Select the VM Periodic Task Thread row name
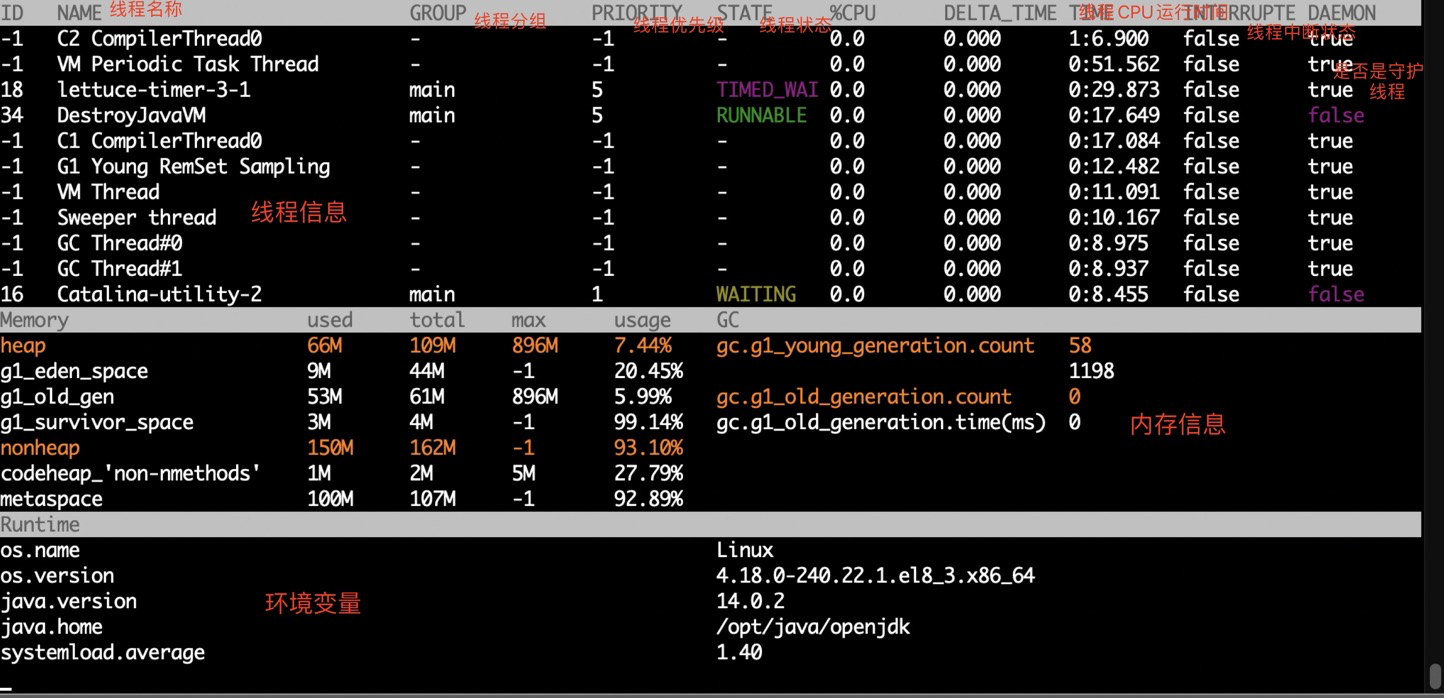This screenshot has height=698, width=1444. click(188, 64)
